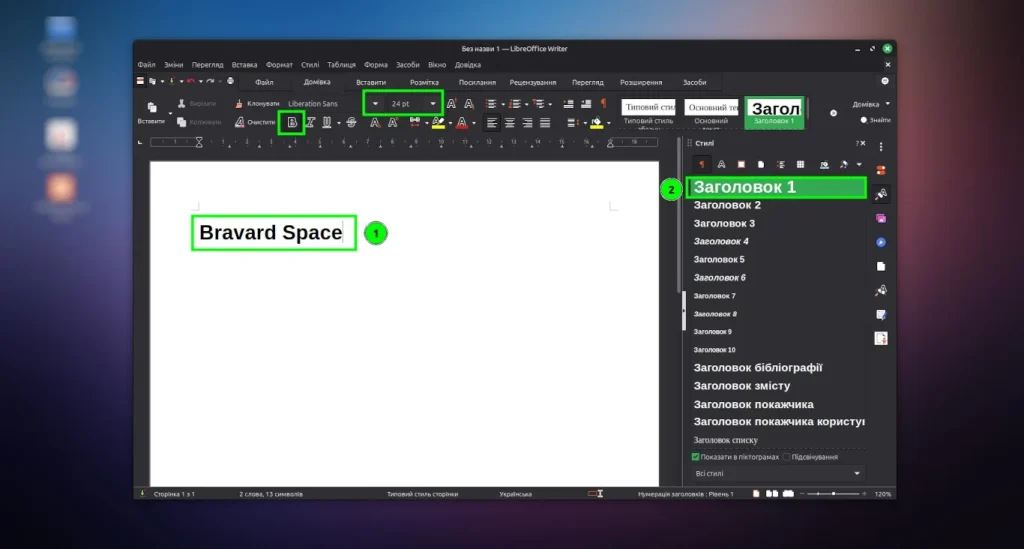This screenshot has width=1024, height=549.
Task: Switch to Вставити ribbon tab
Action: (371, 82)
